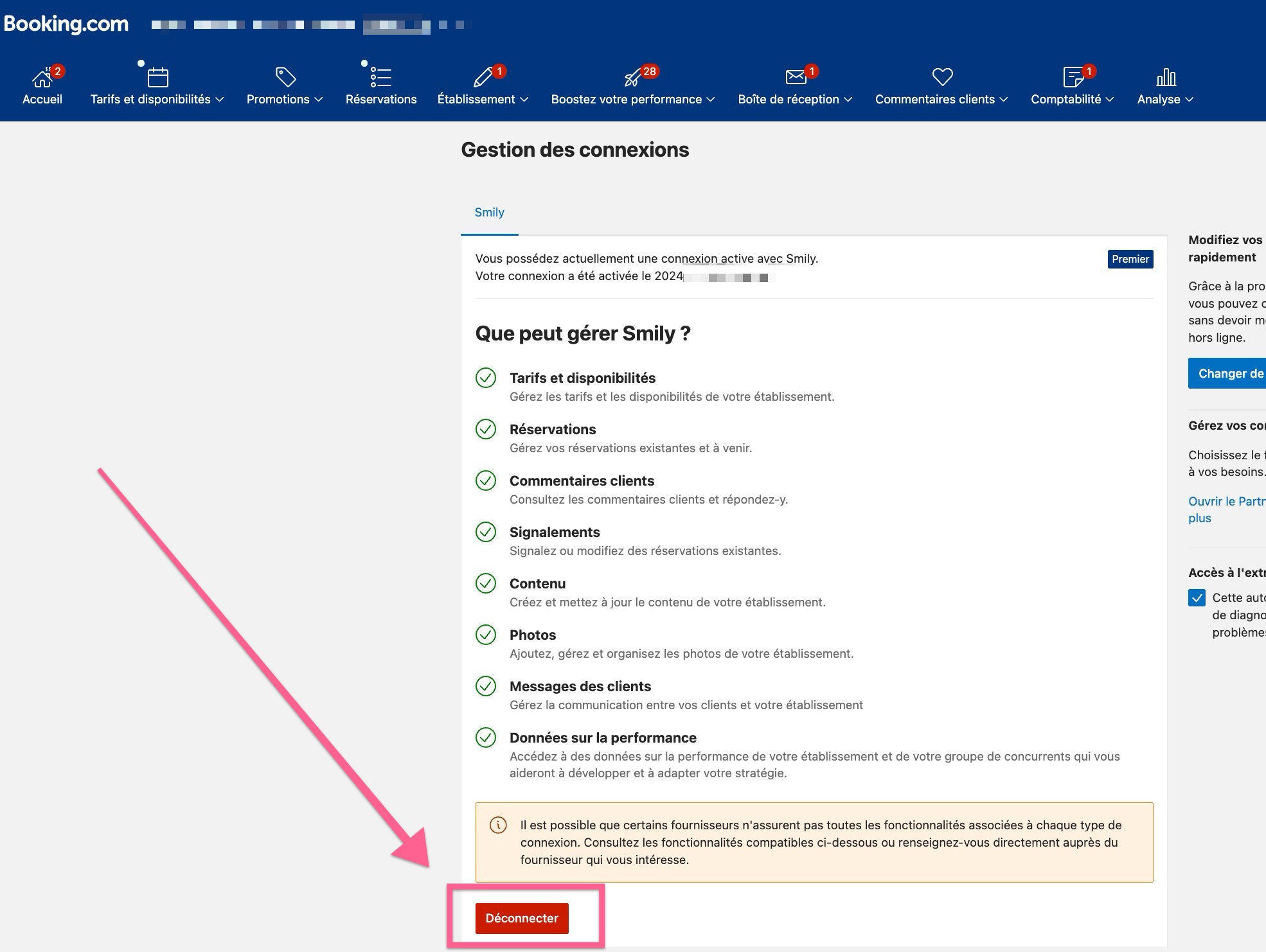Click the Boîte de réception envelope icon
The width and height of the screenshot is (1266, 952).
pyautogui.click(x=796, y=77)
